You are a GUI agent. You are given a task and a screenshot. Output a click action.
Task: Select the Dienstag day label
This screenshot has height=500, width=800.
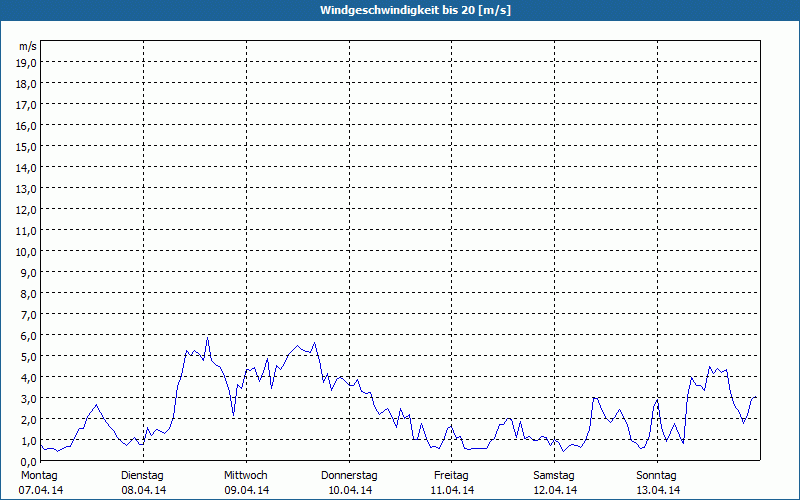coord(144,475)
